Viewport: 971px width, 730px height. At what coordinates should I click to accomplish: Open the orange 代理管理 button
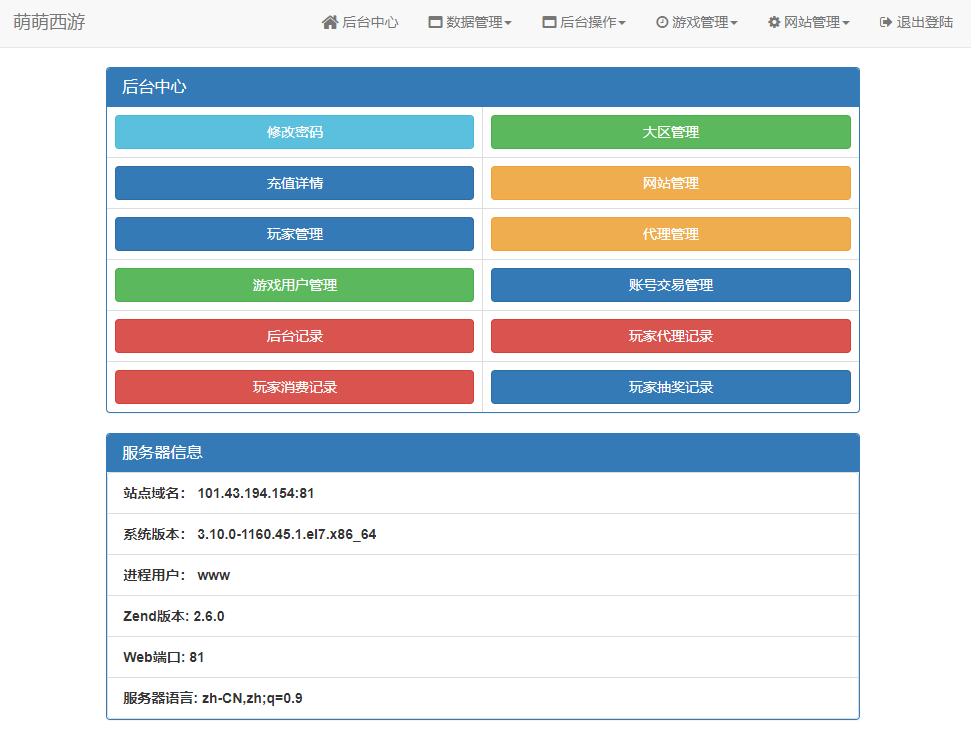click(671, 234)
